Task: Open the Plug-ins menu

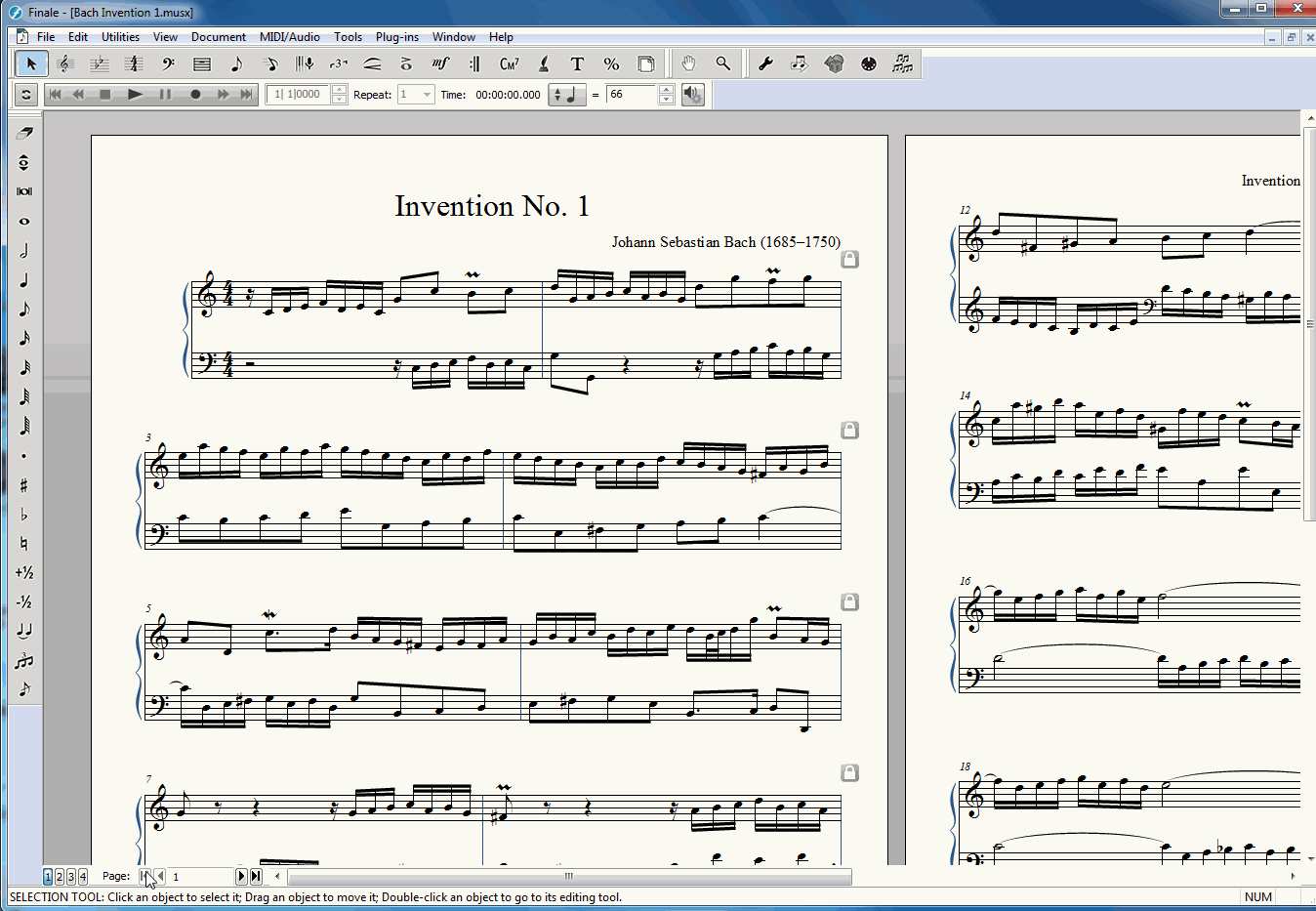Action: pos(397,37)
